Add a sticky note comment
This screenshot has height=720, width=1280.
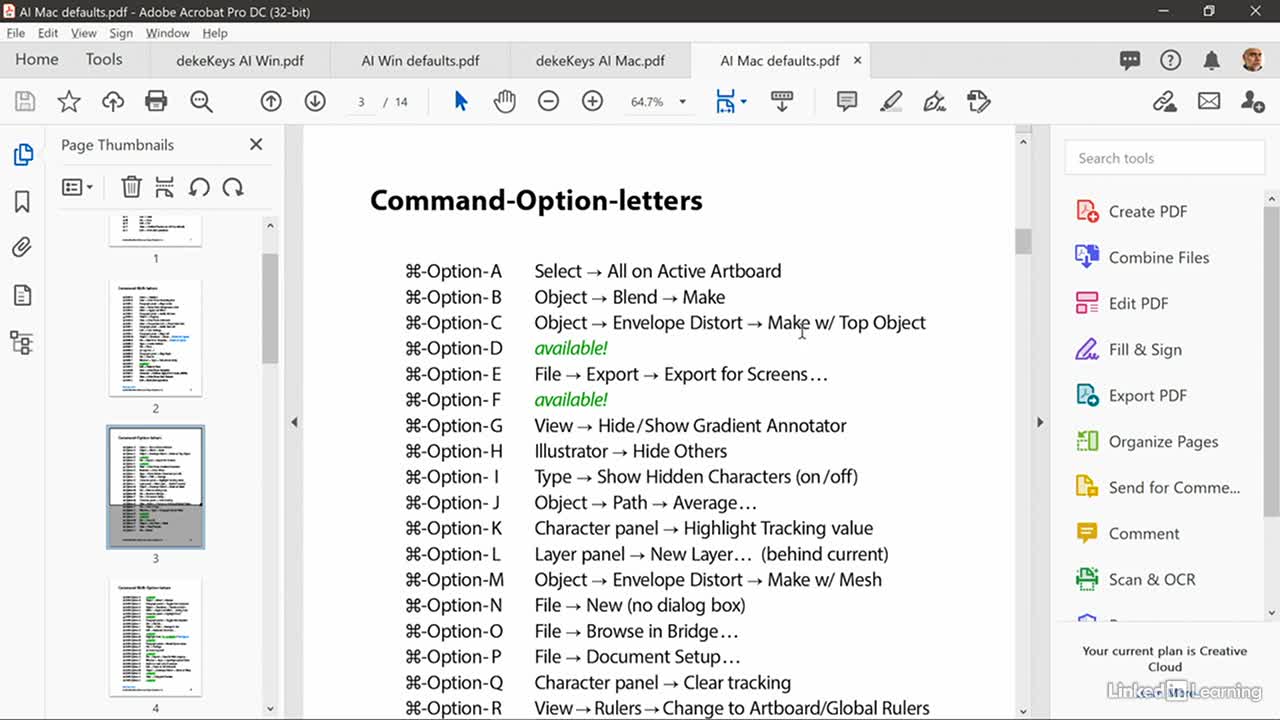(x=847, y=101)
